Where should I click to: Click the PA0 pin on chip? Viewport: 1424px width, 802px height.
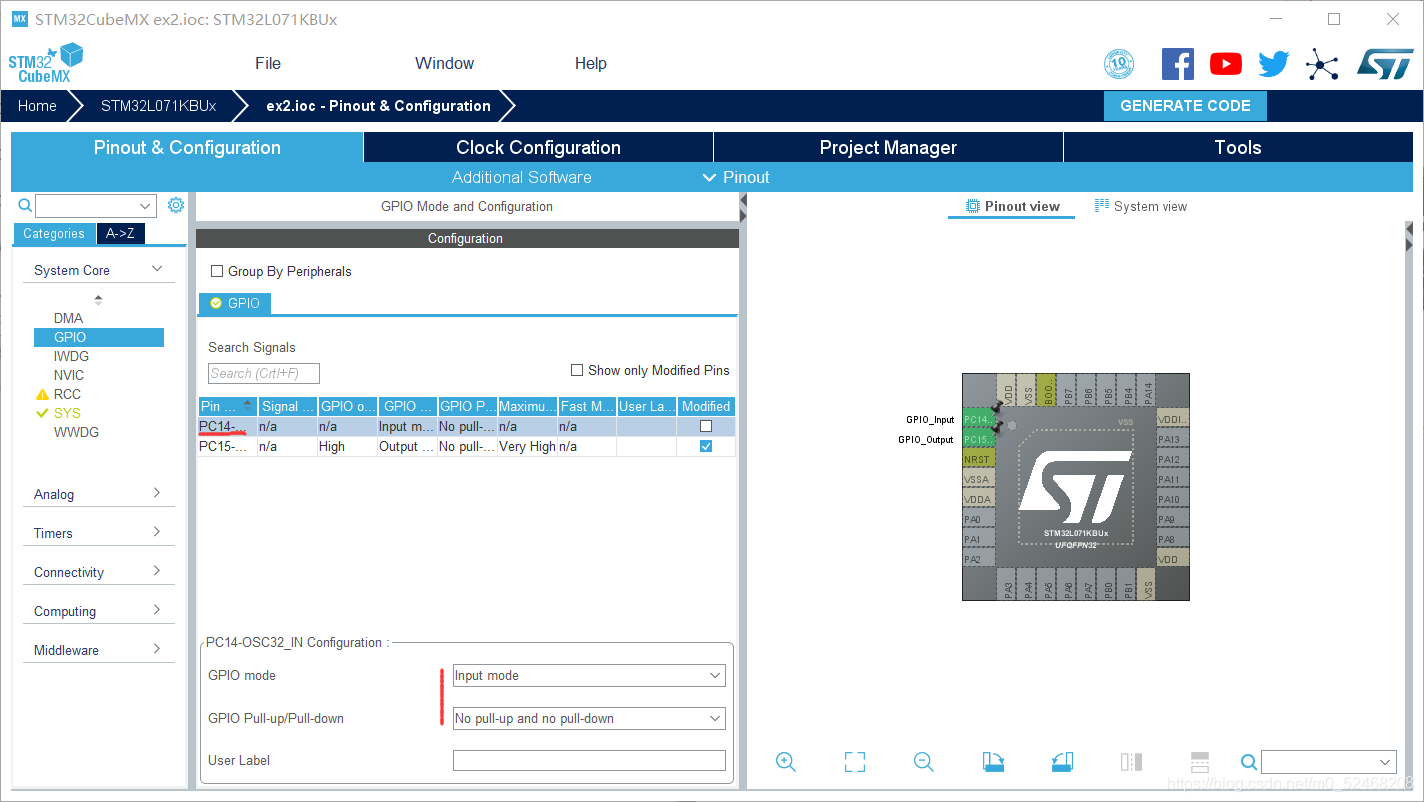978,519
